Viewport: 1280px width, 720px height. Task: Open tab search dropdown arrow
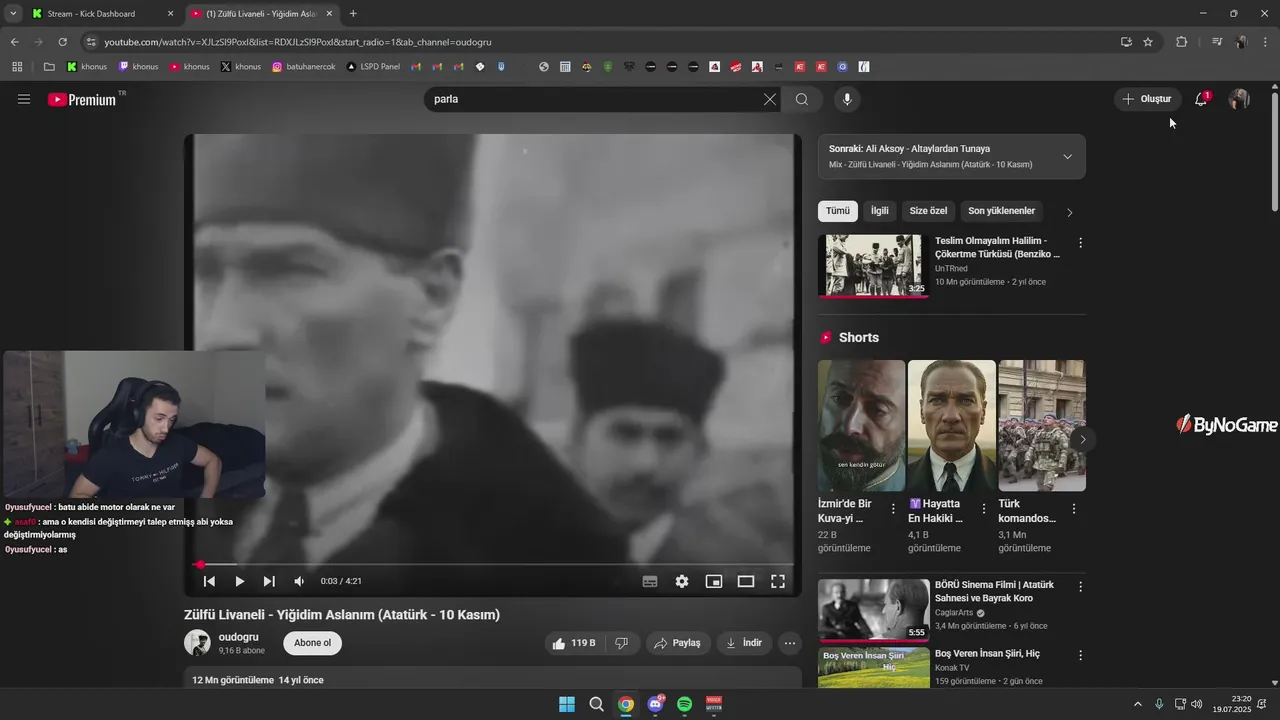click(x=12, y=14)
